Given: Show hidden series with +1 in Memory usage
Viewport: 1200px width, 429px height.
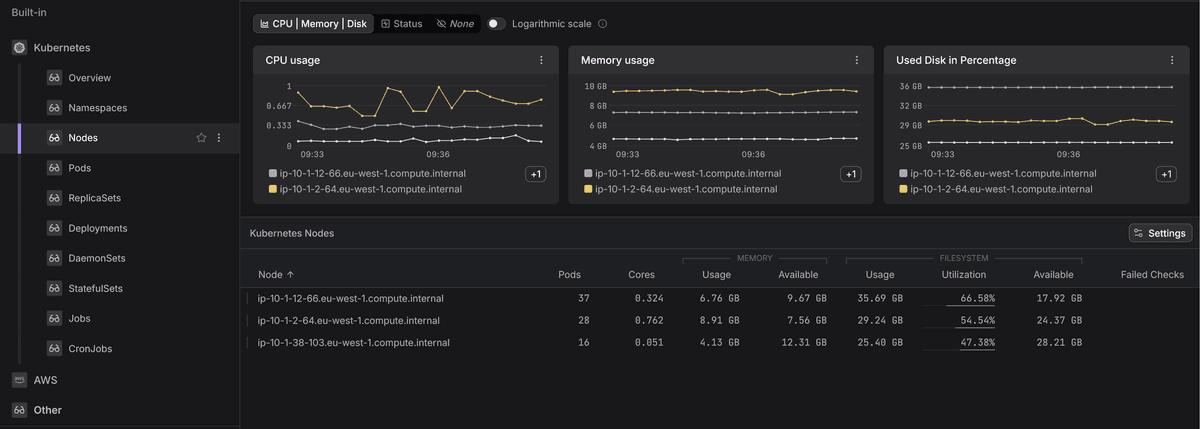Looking at the screenshot, I should click(x=851, y=174).
